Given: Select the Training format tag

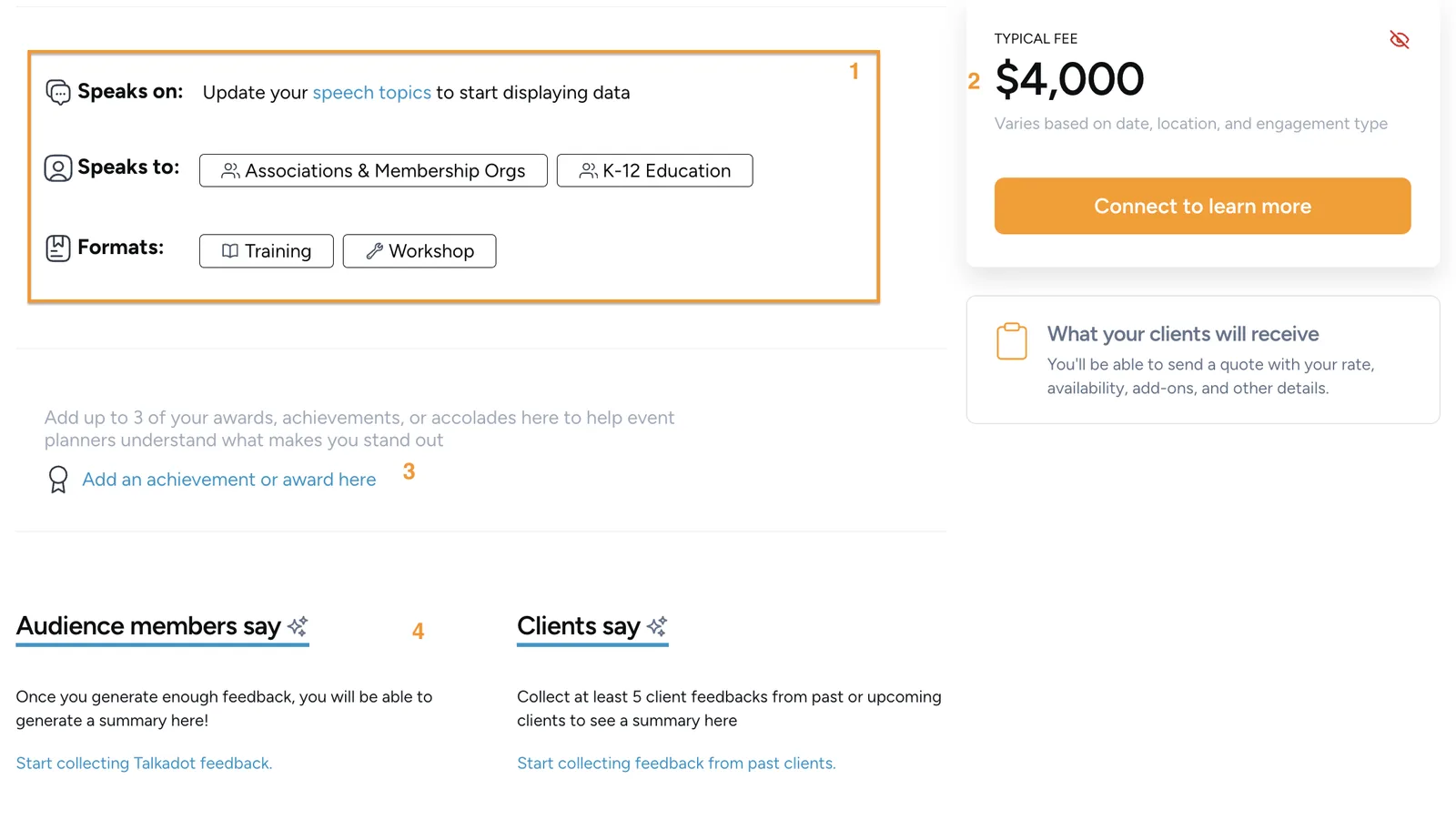Looking at the screenshot, I should click(267, 251).
